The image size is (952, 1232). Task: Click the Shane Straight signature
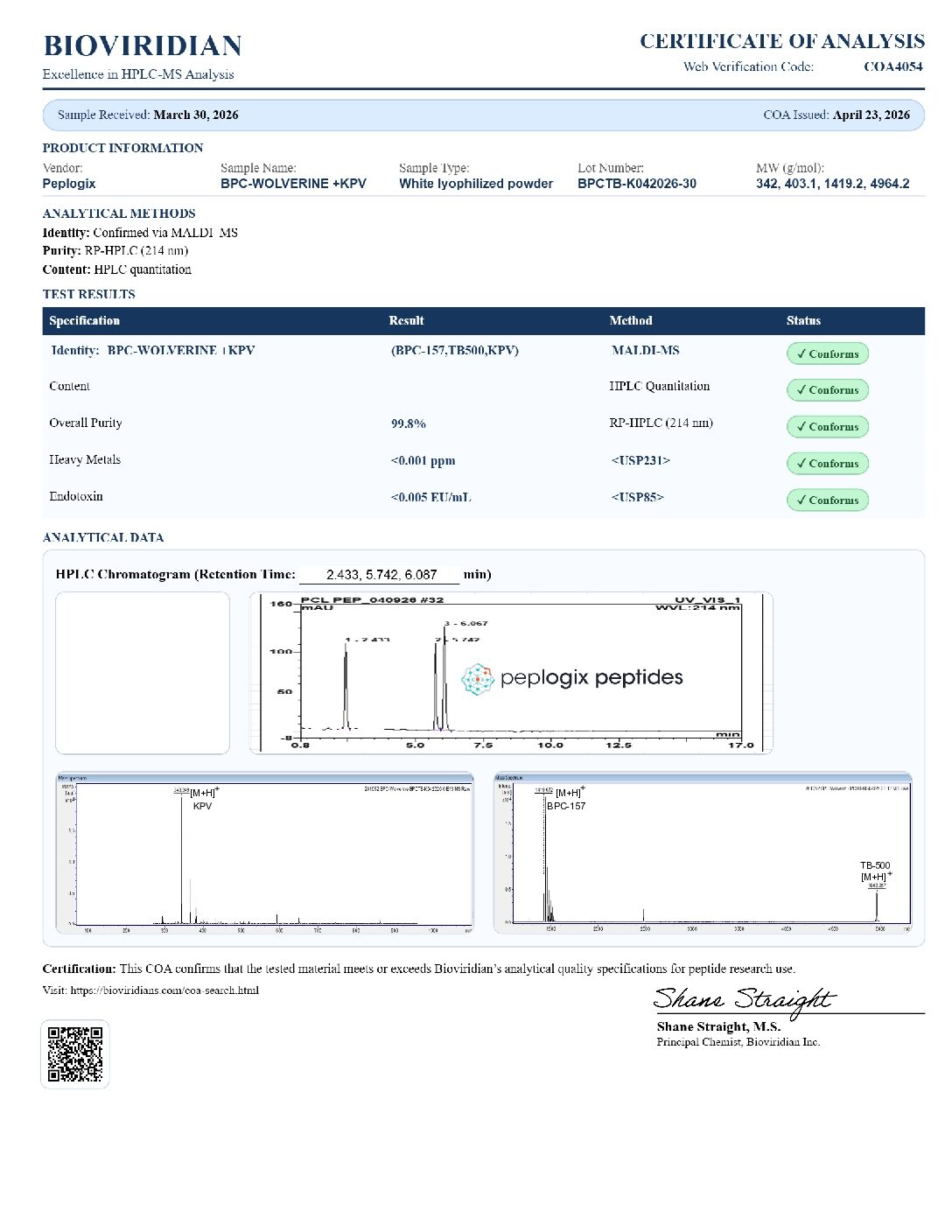tap(745, 1000)
